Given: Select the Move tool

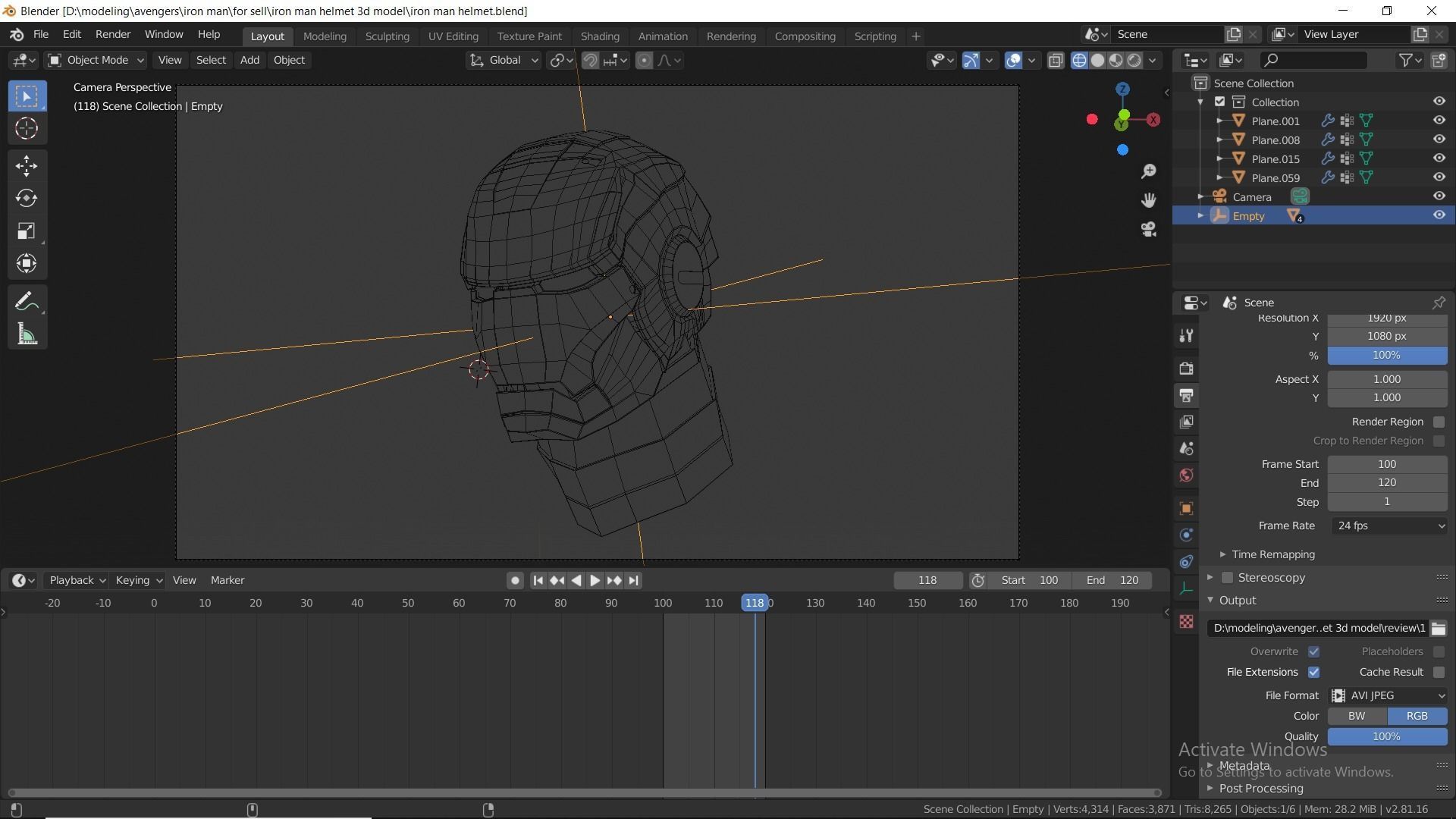Looking at the screenshot, I should (27, 166).
